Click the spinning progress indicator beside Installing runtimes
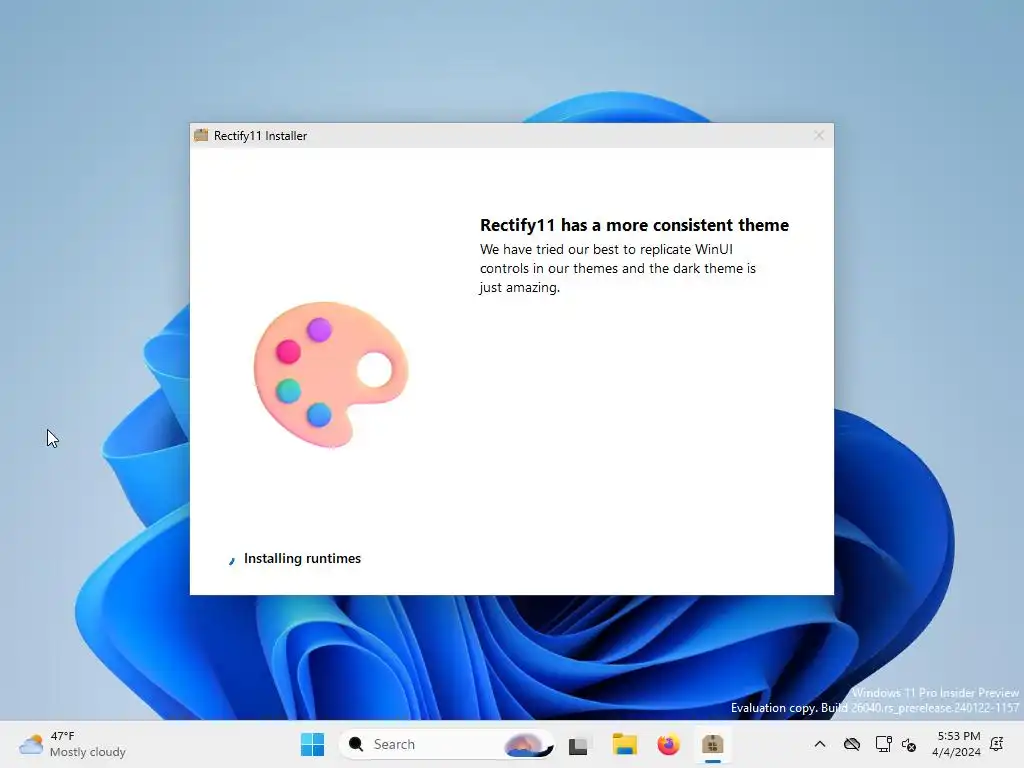 click(231, 560)
